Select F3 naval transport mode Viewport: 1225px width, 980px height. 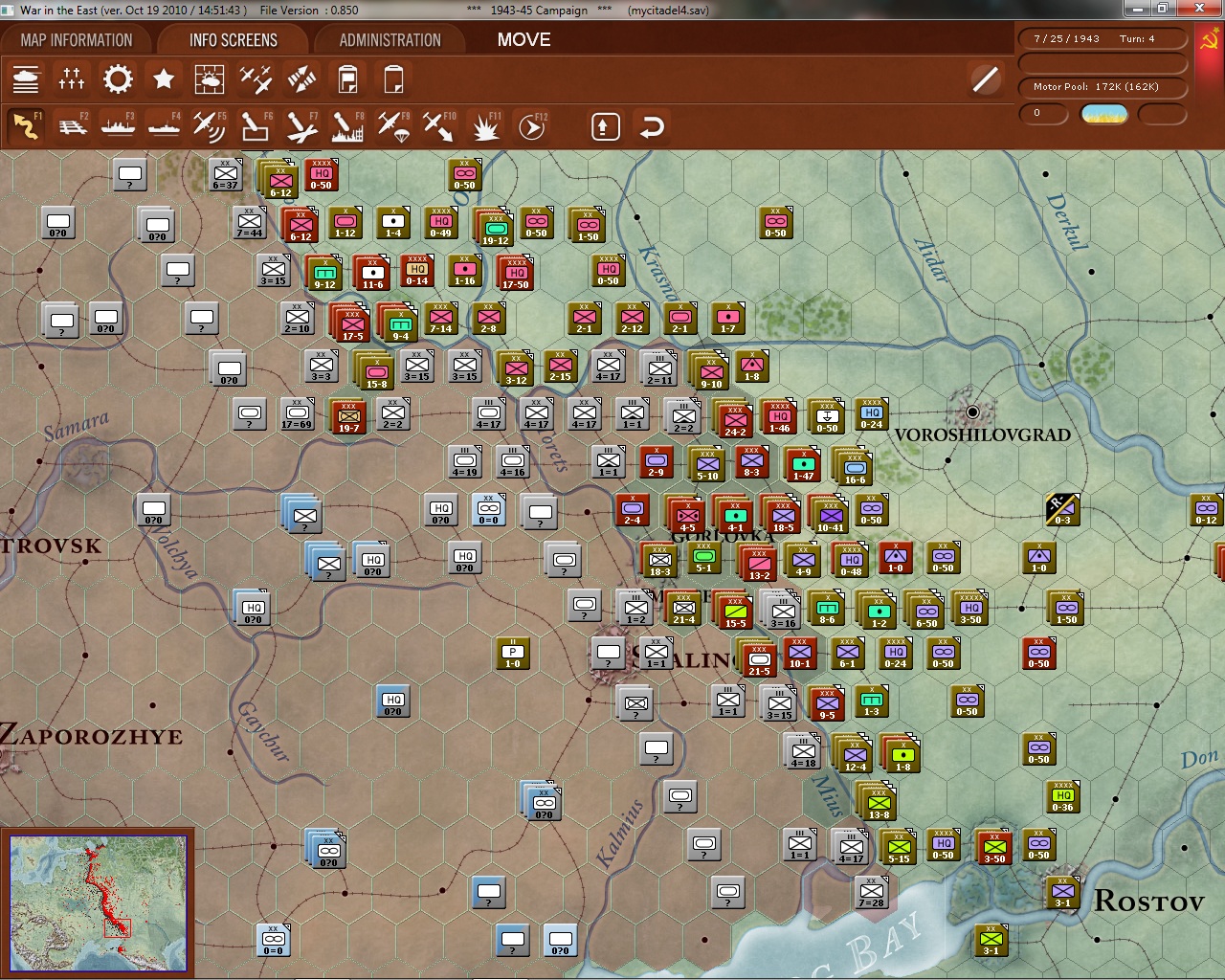(x=118, y=126)
